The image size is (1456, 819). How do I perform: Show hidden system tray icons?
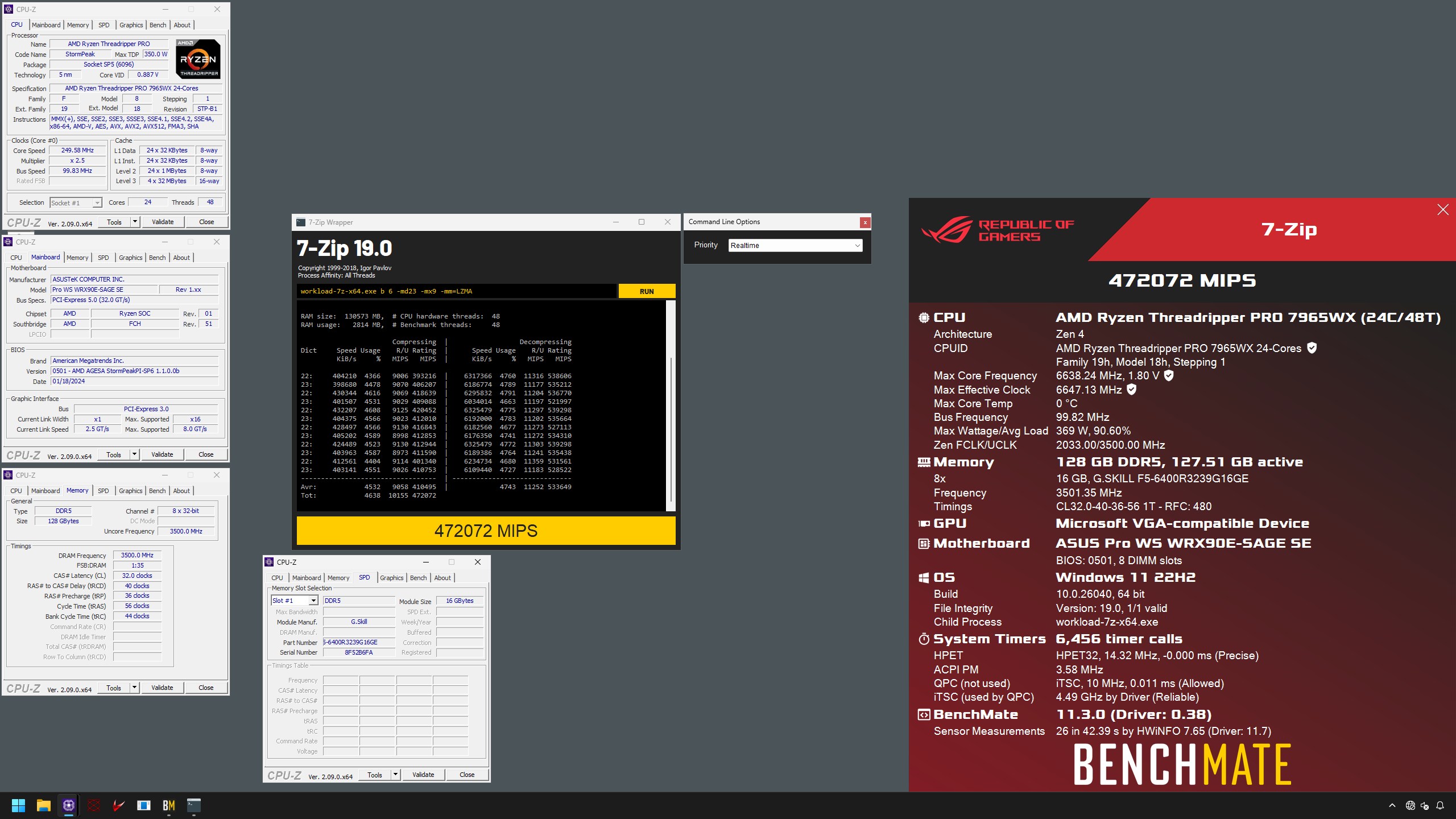[1392, 805]
